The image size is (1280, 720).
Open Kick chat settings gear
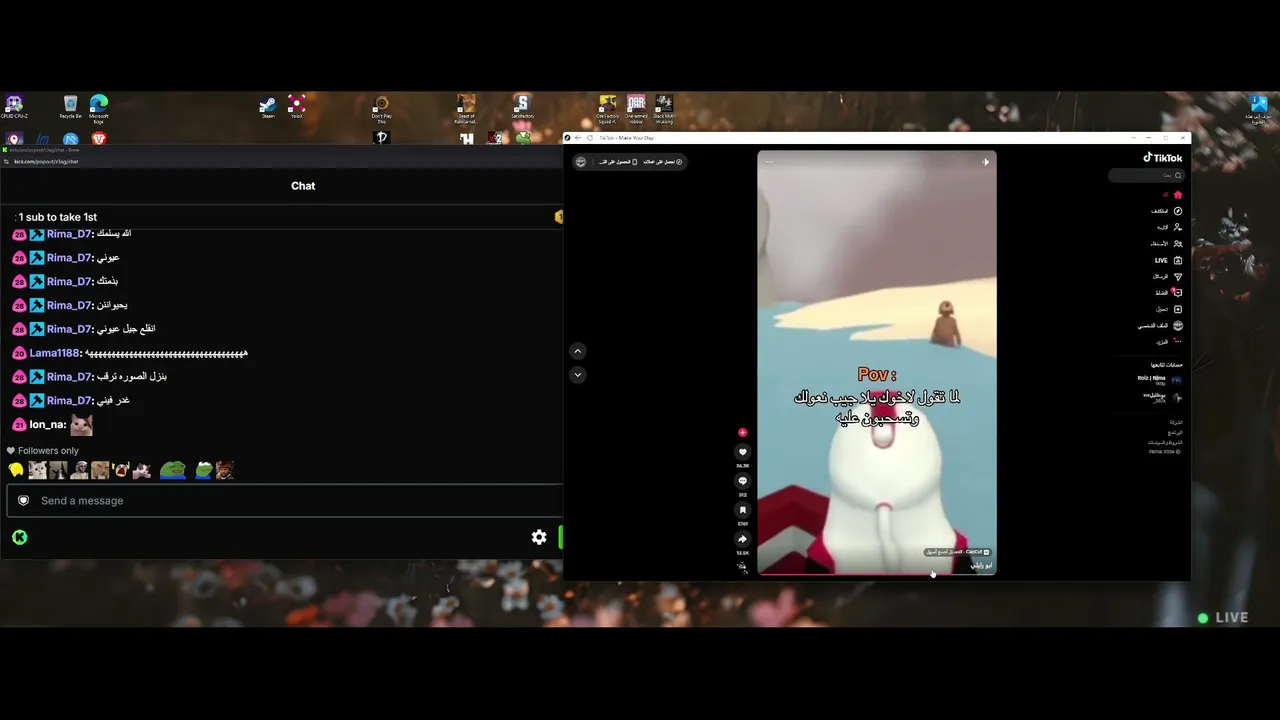point(539,537)
